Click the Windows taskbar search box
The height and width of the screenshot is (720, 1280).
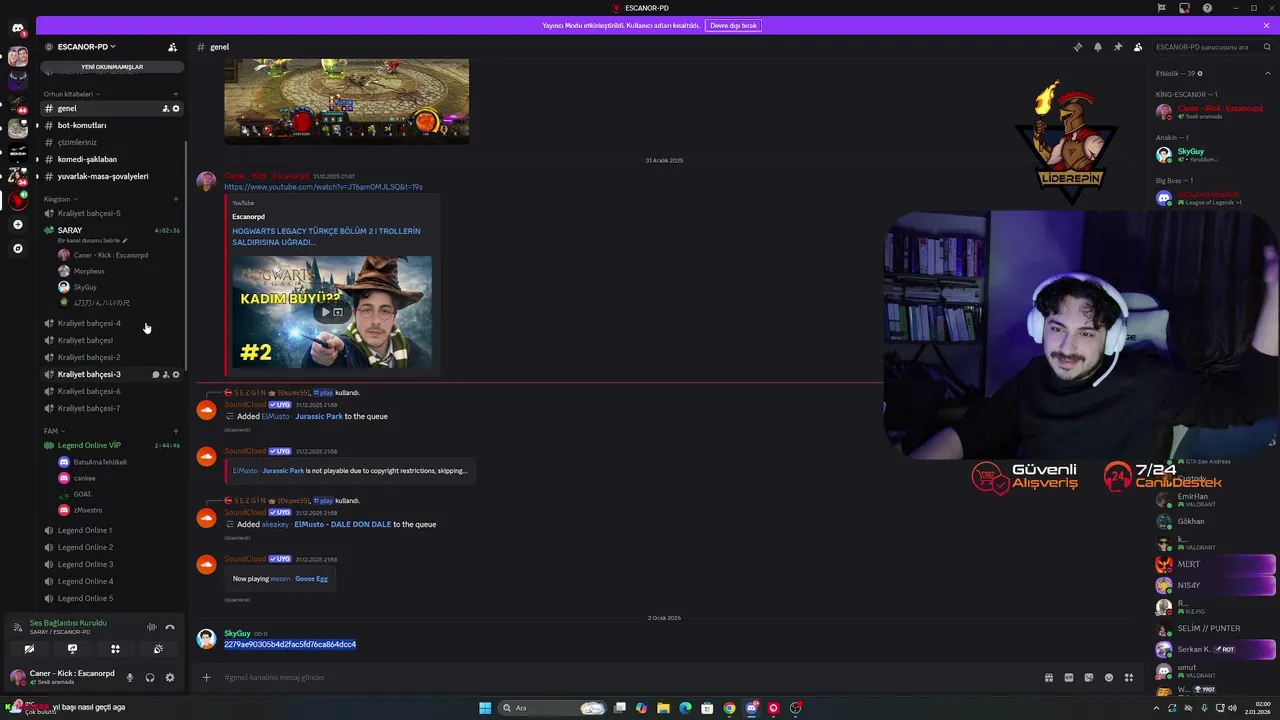(553, 708)
